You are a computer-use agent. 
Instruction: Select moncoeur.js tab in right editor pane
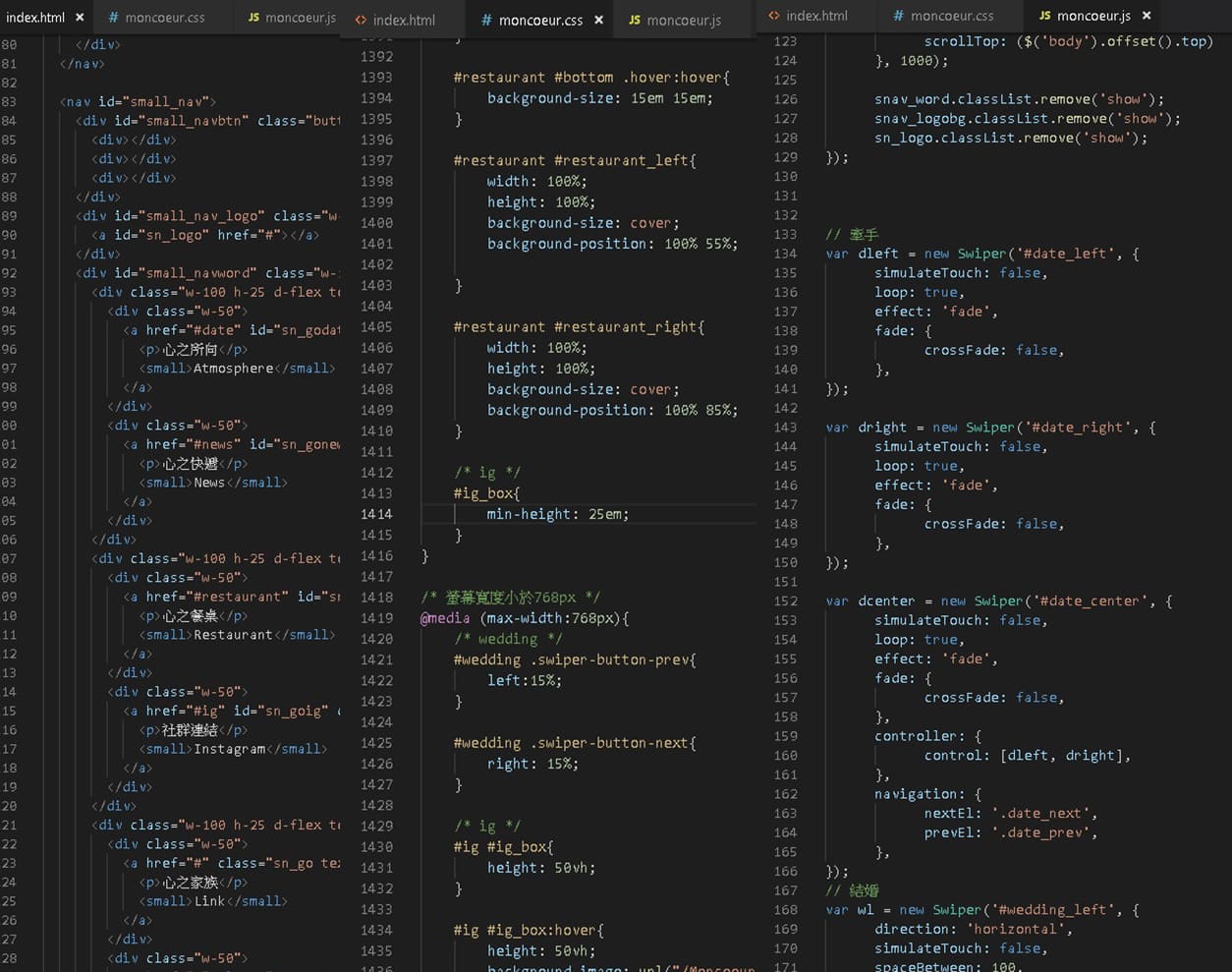point(1093,16)
